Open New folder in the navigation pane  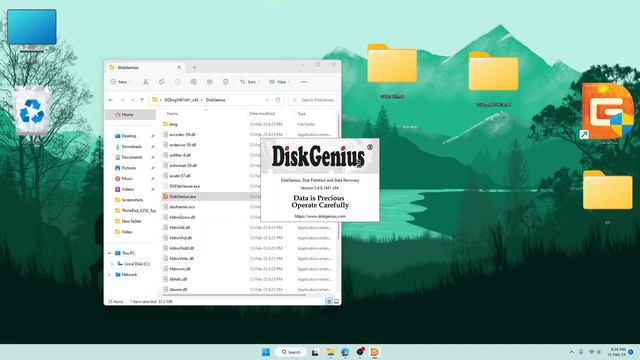tap(131, 221)
